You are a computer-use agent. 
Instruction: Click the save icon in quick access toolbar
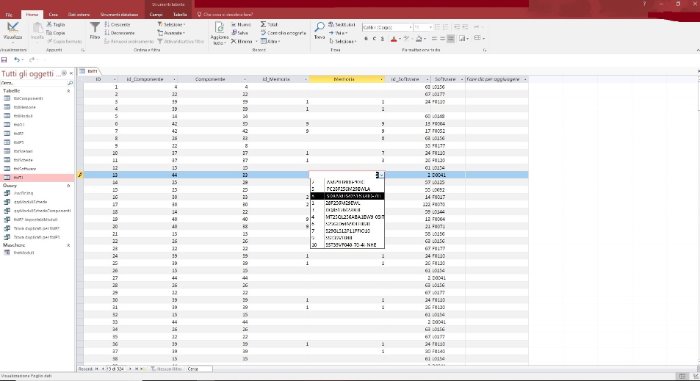[x=4, y=59]
